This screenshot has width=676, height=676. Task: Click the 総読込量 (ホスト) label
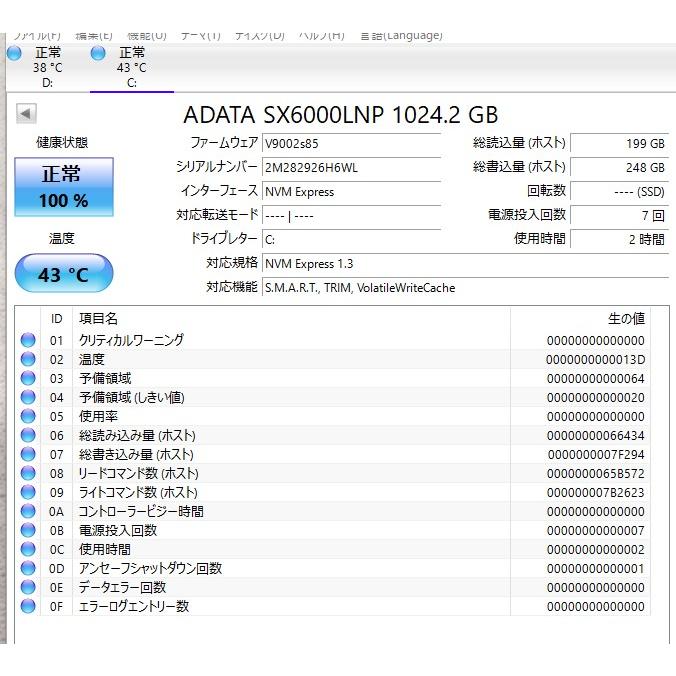(x=519, y=143)
